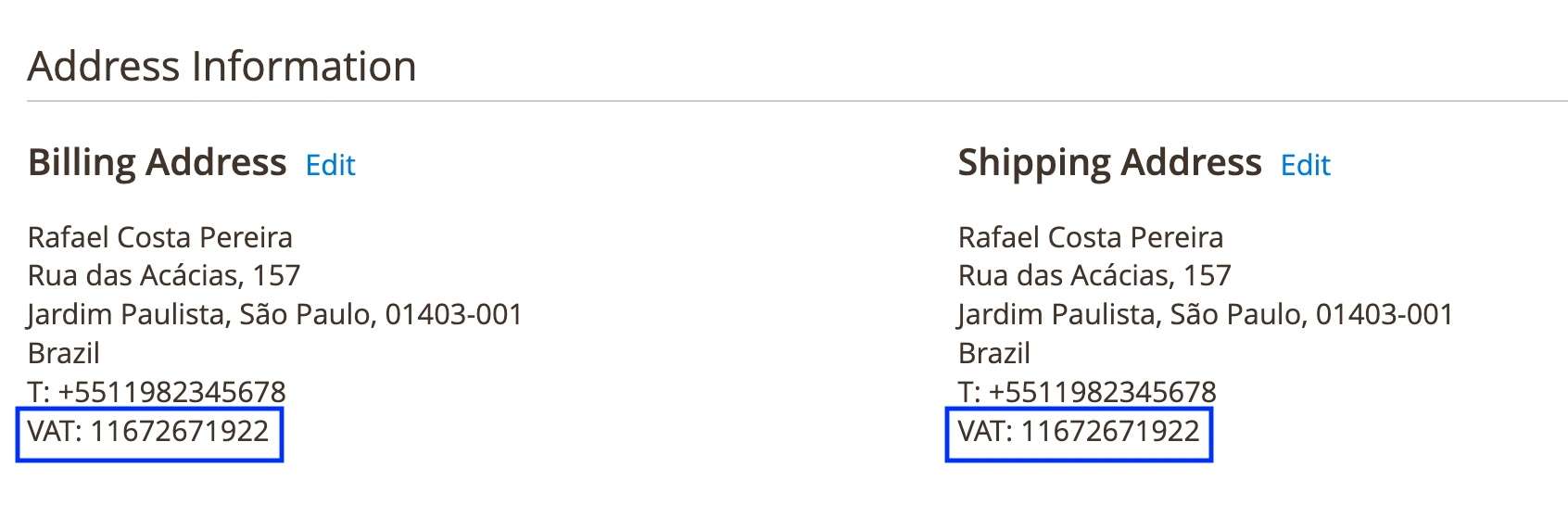Screen dimensions: 1568x530
Task: Select the billing name Rafael Costa Pereira
Action: 159,237
